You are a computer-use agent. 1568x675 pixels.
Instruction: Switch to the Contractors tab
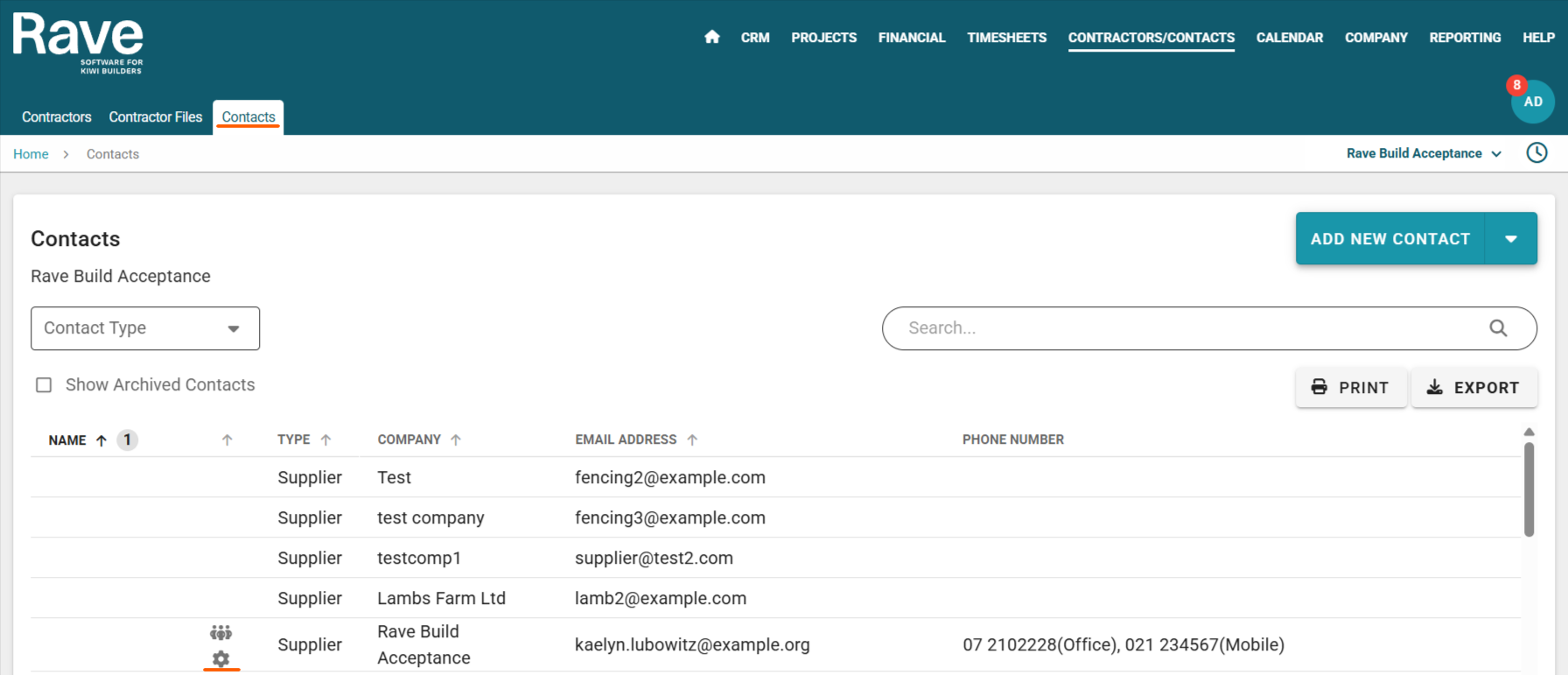pyautogui.click(x=57, y=117)
